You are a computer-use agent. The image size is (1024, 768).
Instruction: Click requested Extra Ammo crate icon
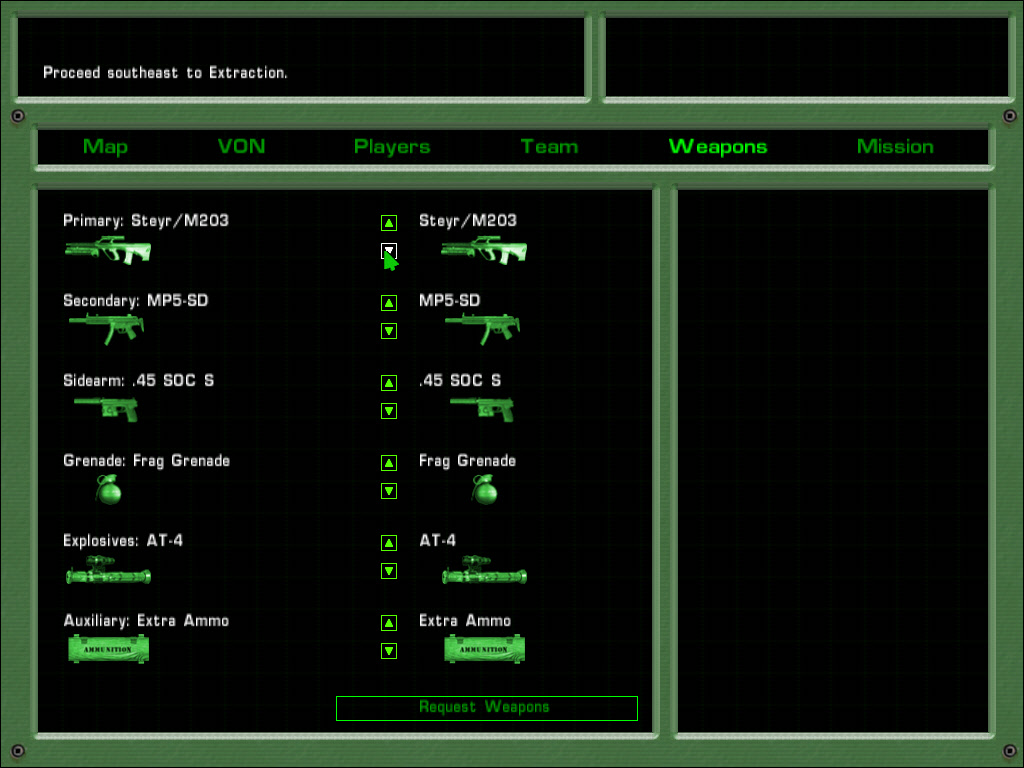485,649
